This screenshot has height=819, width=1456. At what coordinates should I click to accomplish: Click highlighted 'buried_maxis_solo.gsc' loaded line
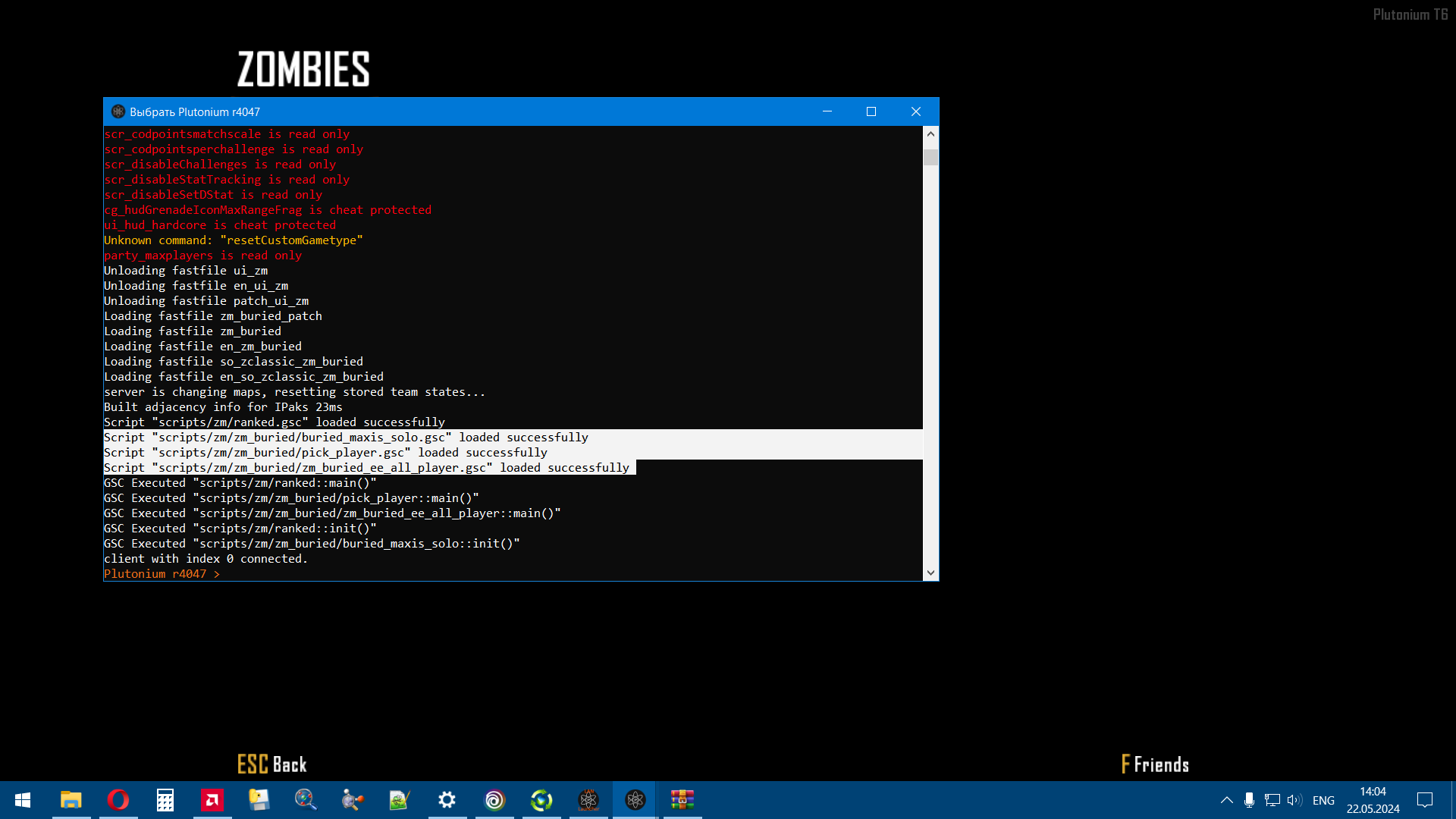click(x=346, y=438)
